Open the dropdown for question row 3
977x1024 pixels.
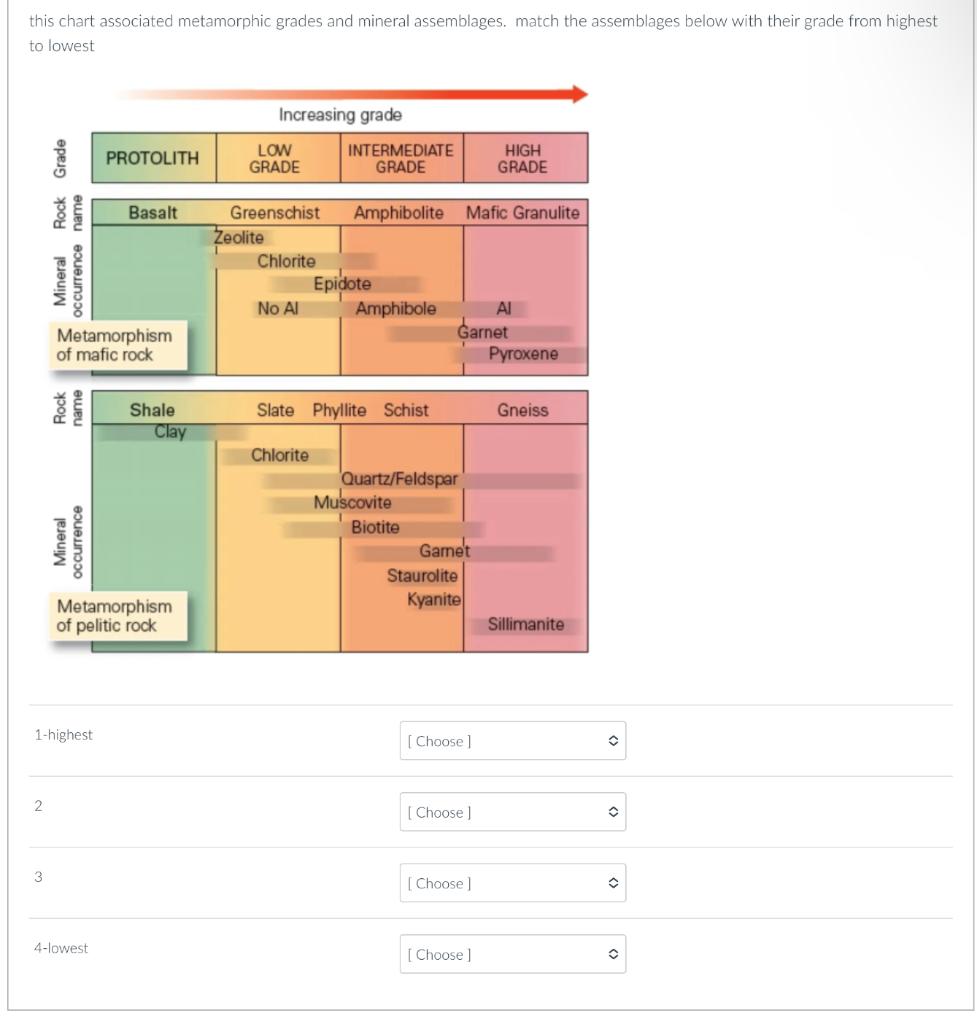pos(512,882)
